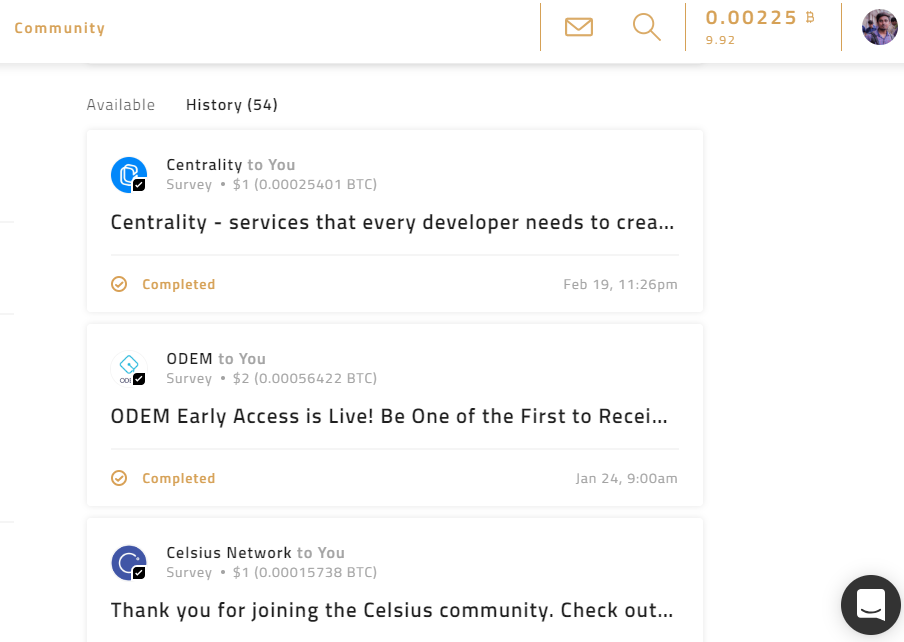The width and height of the screenshot is (904, 642).
Task: Click the search magnifier icon
Action: pyautogui.click(x=647, y=27)
